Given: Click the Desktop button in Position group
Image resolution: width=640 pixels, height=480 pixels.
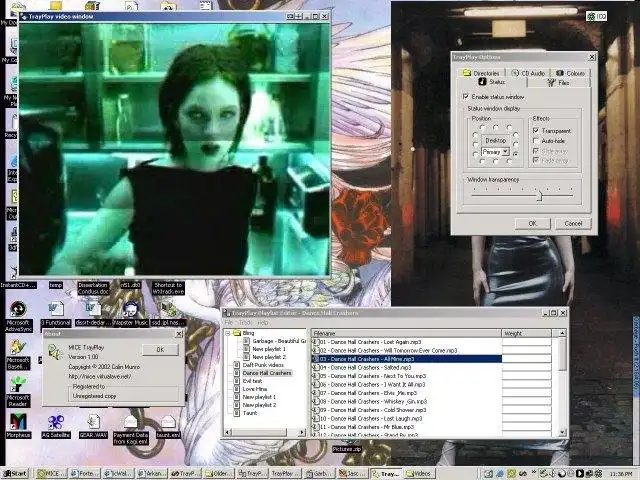Looking at the screenshot, I should [495, 140].
